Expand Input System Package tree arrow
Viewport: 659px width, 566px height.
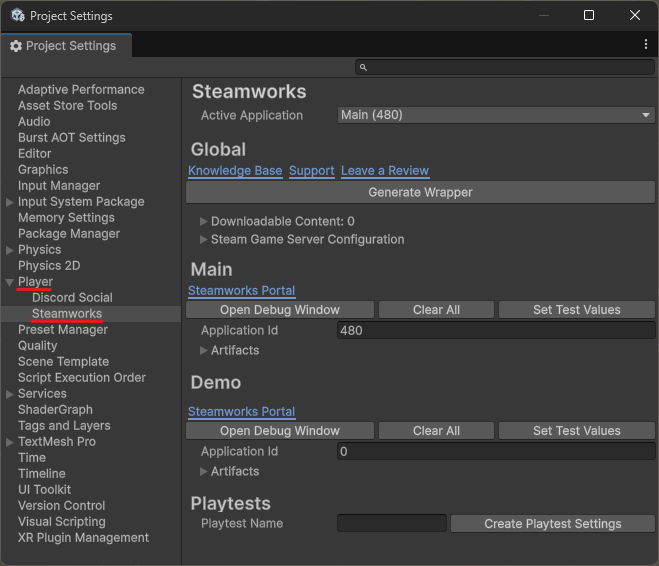10,202
